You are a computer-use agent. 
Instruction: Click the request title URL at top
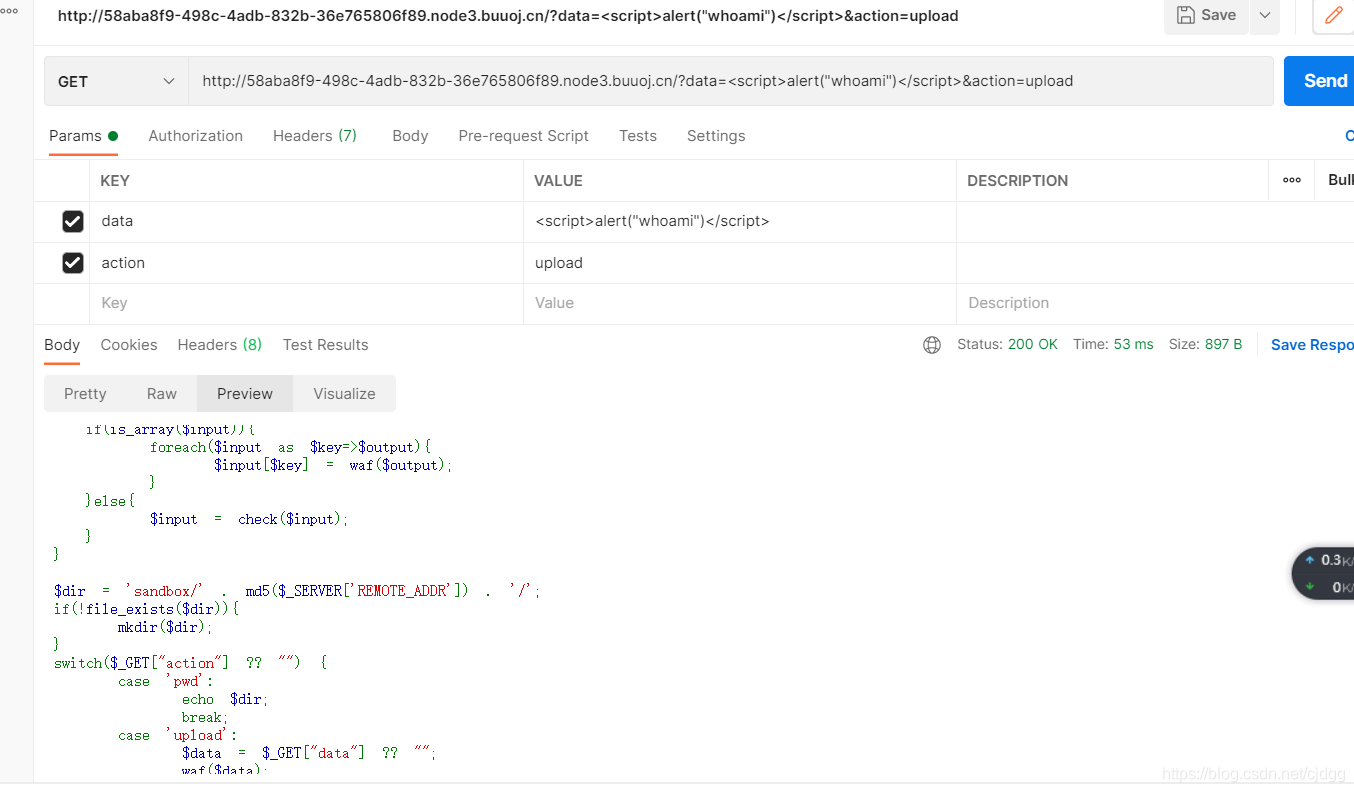(508, 16)
